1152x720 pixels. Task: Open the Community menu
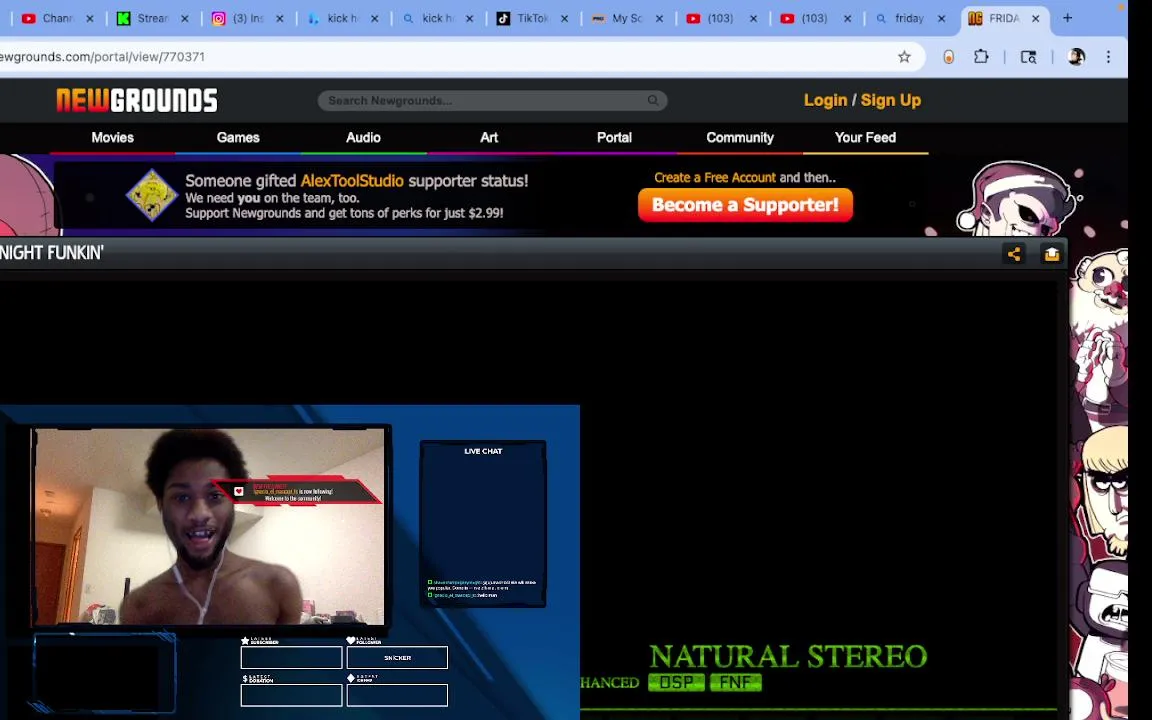coord(740,137)
